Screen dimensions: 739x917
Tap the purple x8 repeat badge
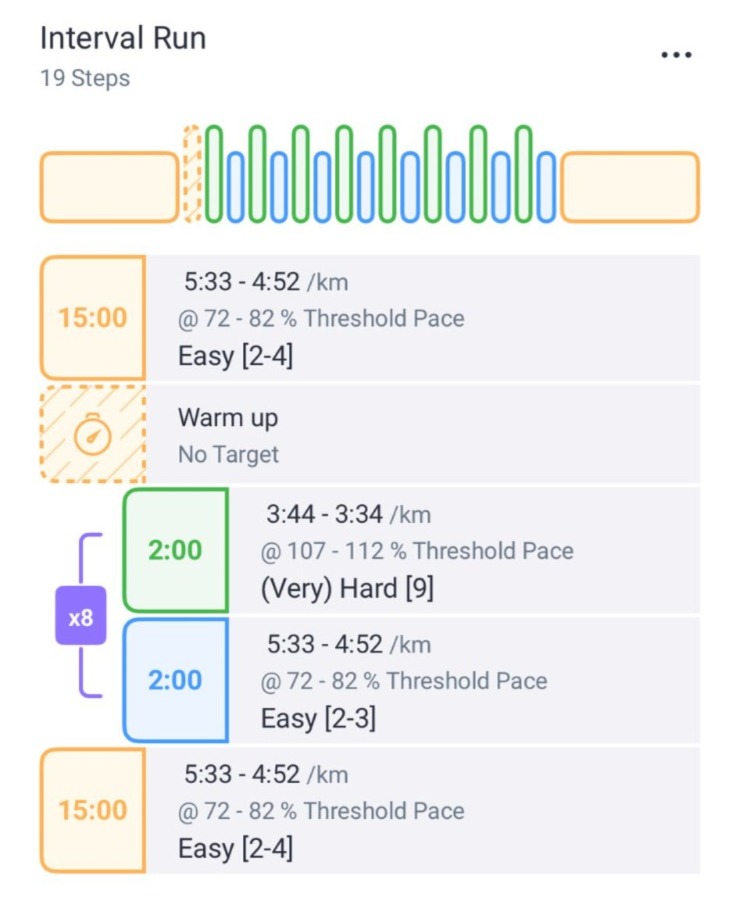(x=81, y=616)
